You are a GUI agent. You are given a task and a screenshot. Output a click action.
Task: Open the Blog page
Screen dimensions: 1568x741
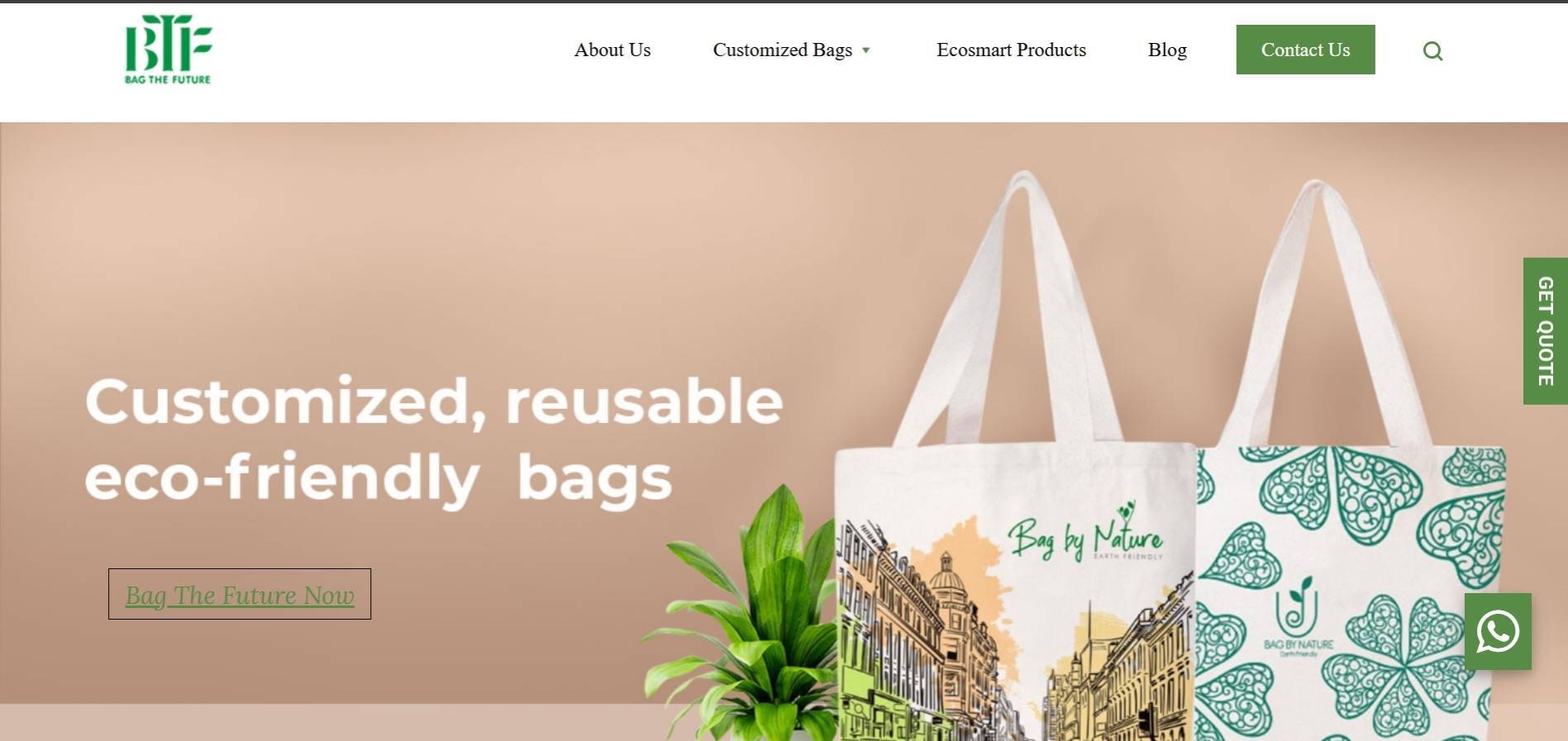tap(1167, 50)
